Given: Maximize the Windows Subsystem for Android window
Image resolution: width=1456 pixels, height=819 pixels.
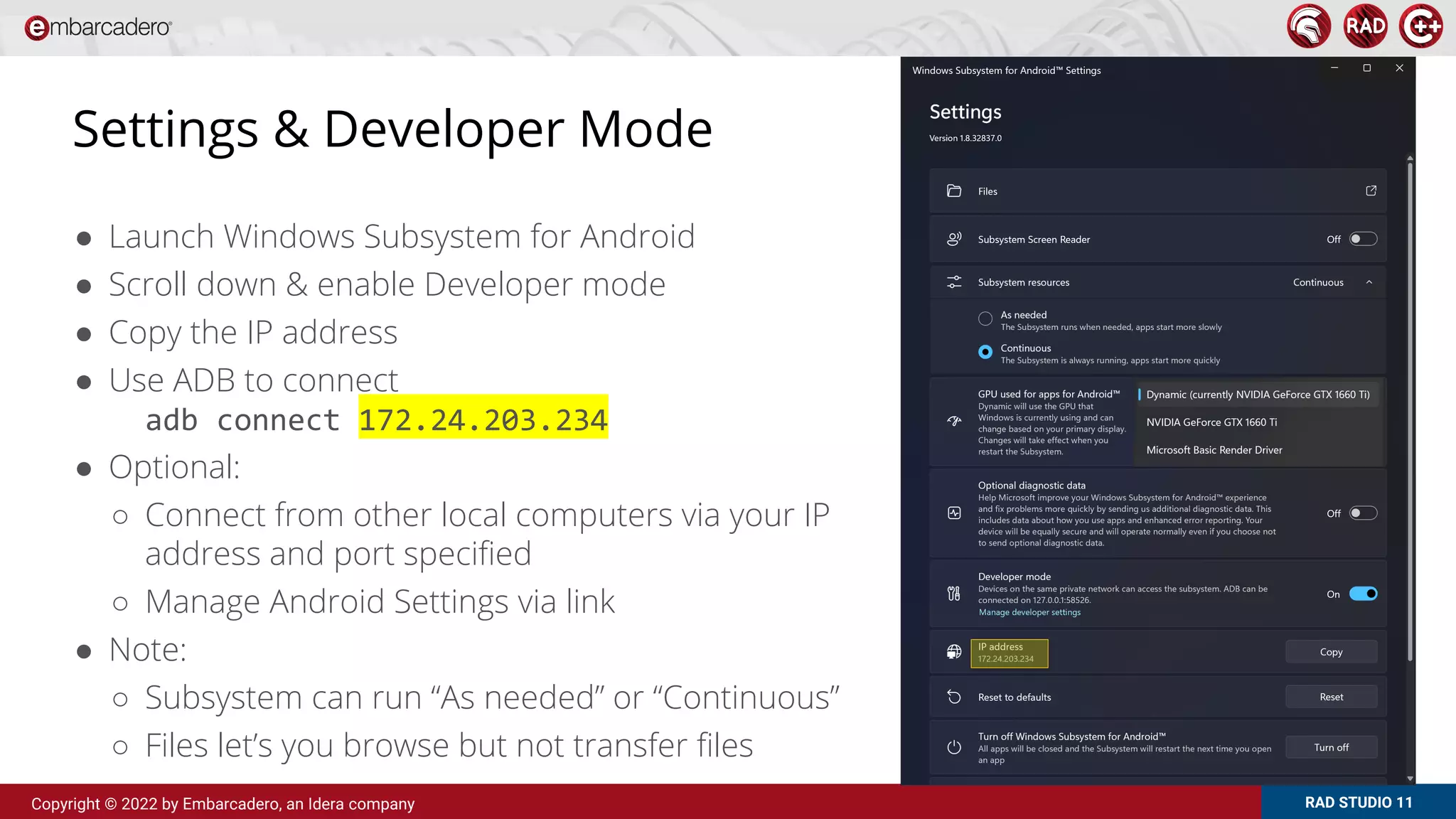Looking at the screenshot, I should (x=1366, y=68).
